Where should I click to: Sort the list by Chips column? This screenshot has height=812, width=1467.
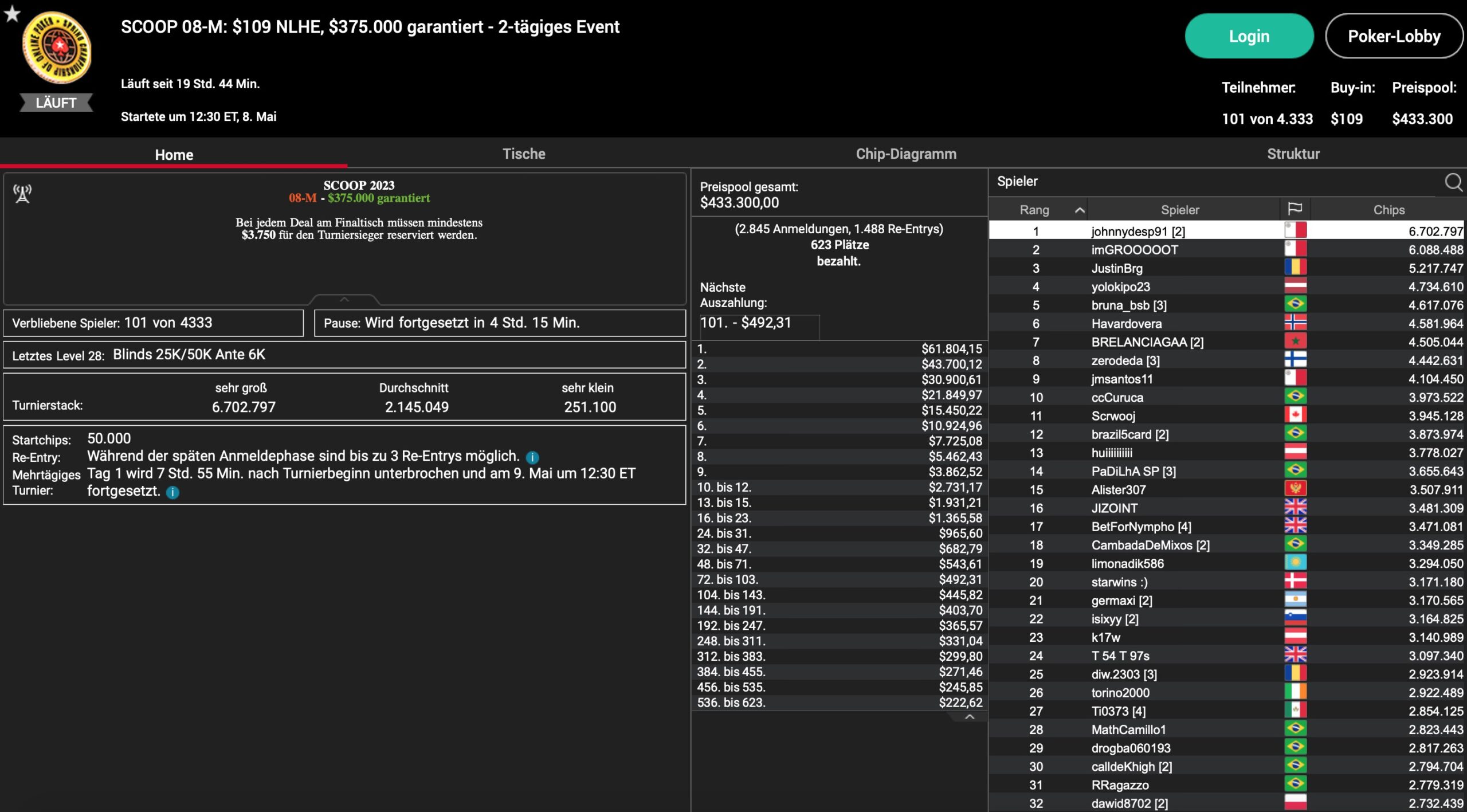[x=1388, y=210]
